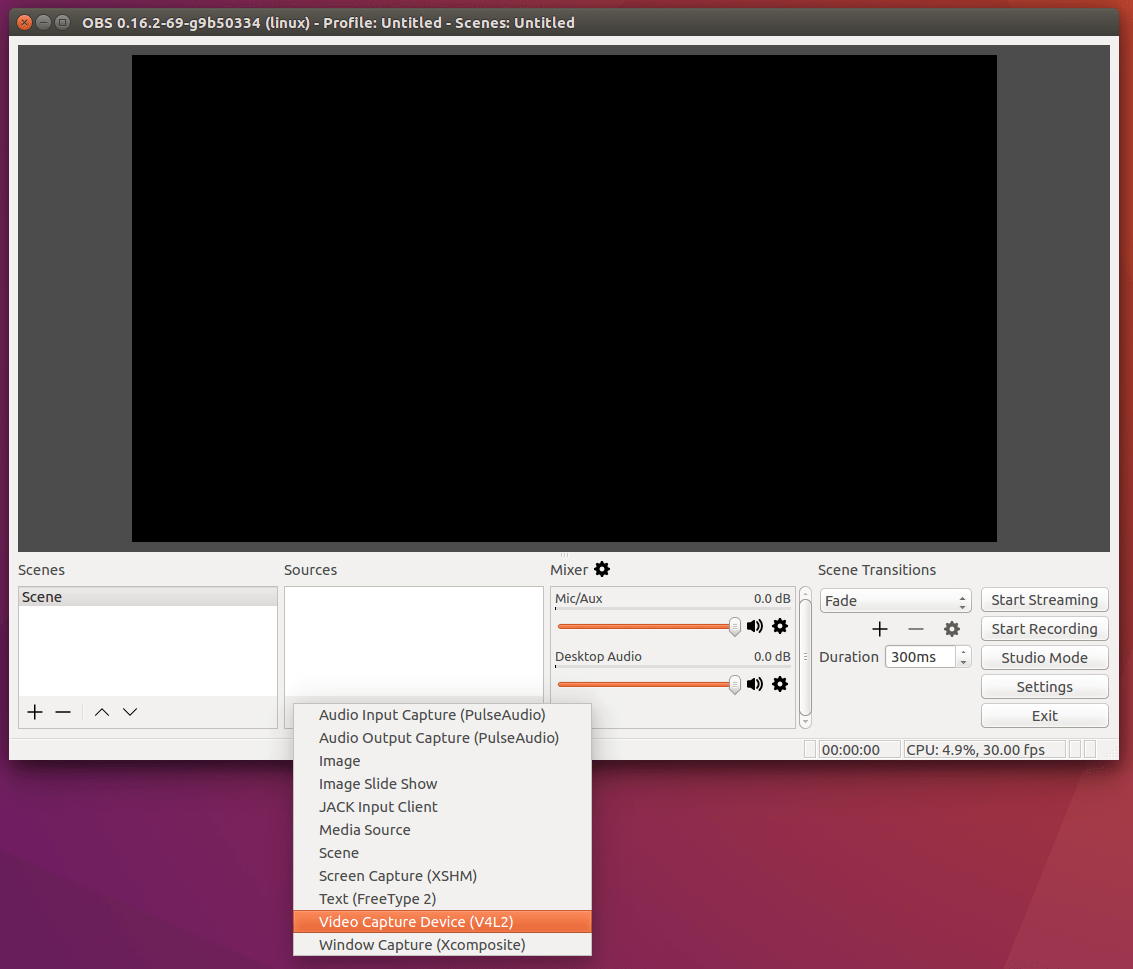The width and height of the screenshot is (1133, 969).
Task: Choose Screen Capture (XSHM) from the menu
Action: coord(397,875)
